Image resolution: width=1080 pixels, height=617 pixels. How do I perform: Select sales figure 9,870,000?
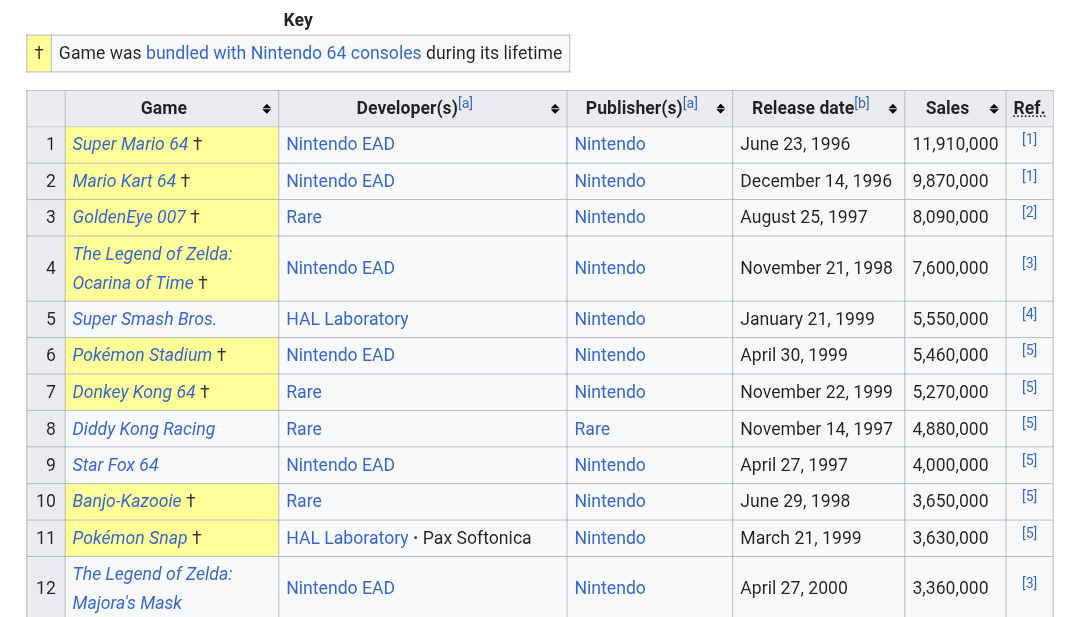click(951, 181)
